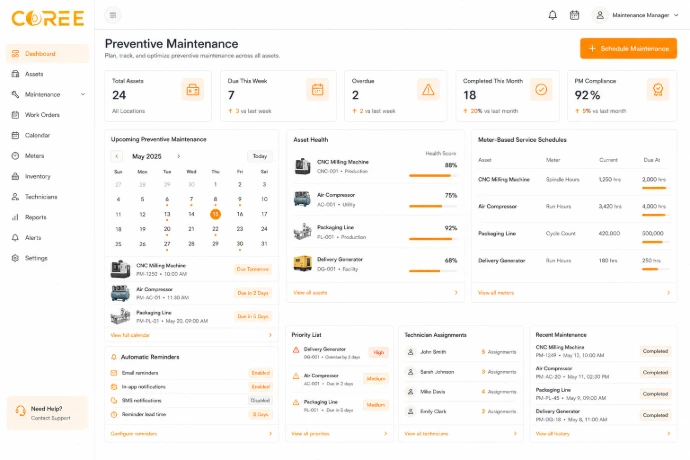Click the Air Compressor image in Asset Health
The image size is (690, 460).
[x=302, y=199]
